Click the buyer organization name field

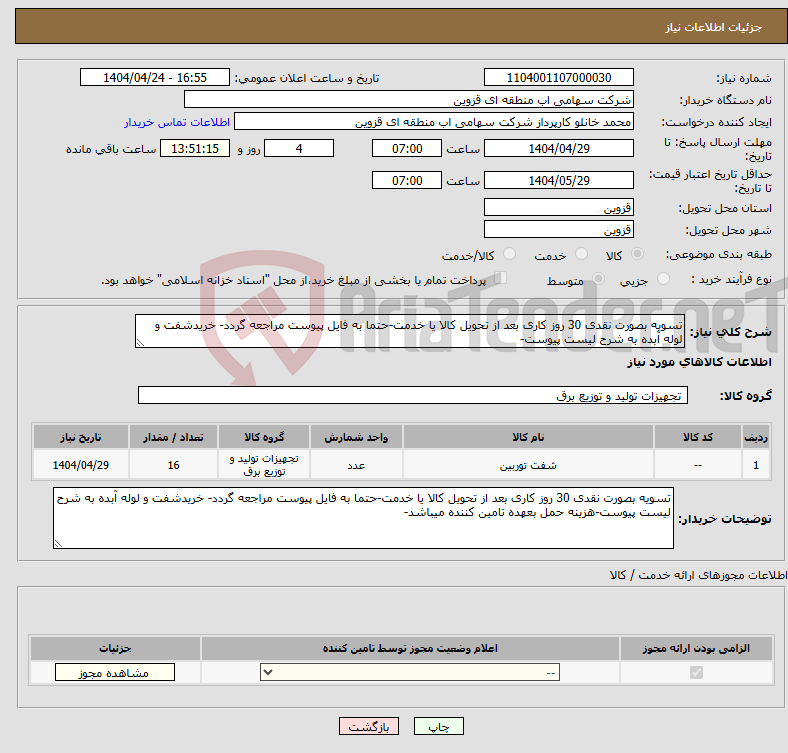(409, 100)
